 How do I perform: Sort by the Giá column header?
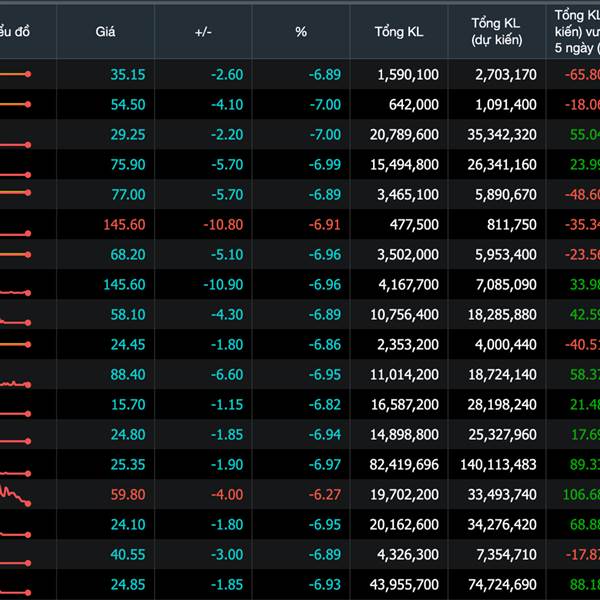point(105,32)
